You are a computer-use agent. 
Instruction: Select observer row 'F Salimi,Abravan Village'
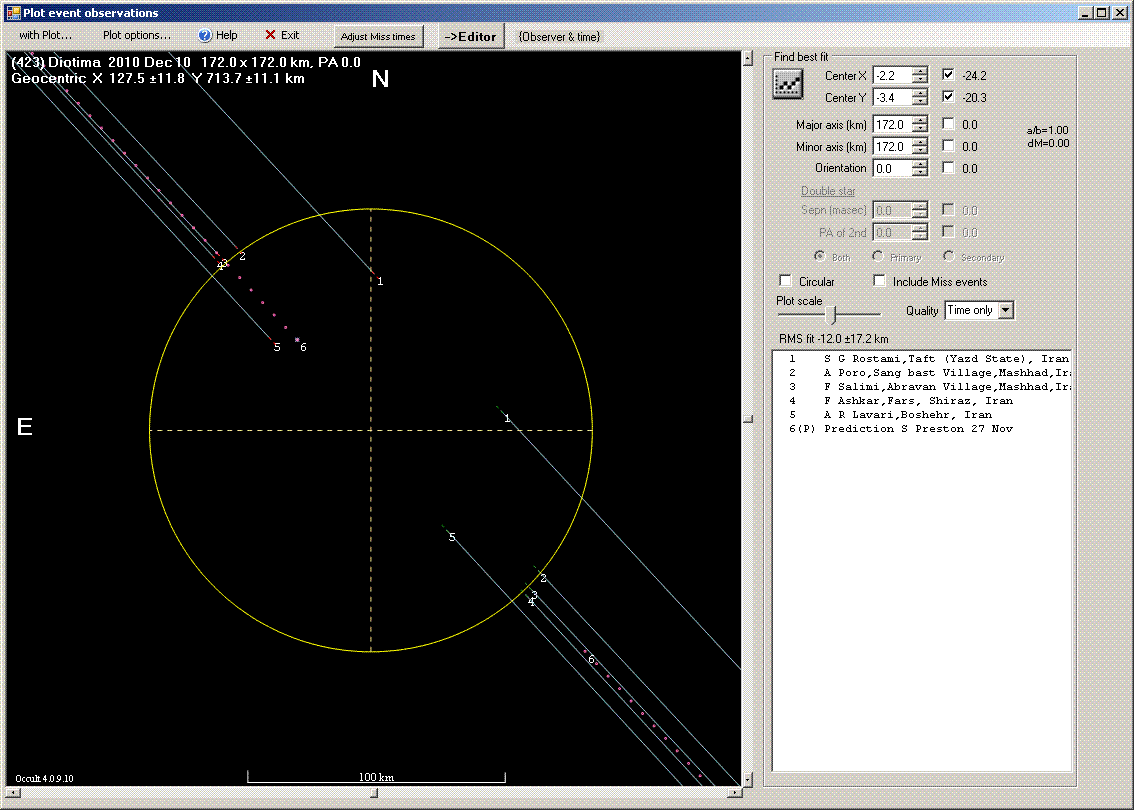point(923,387)
